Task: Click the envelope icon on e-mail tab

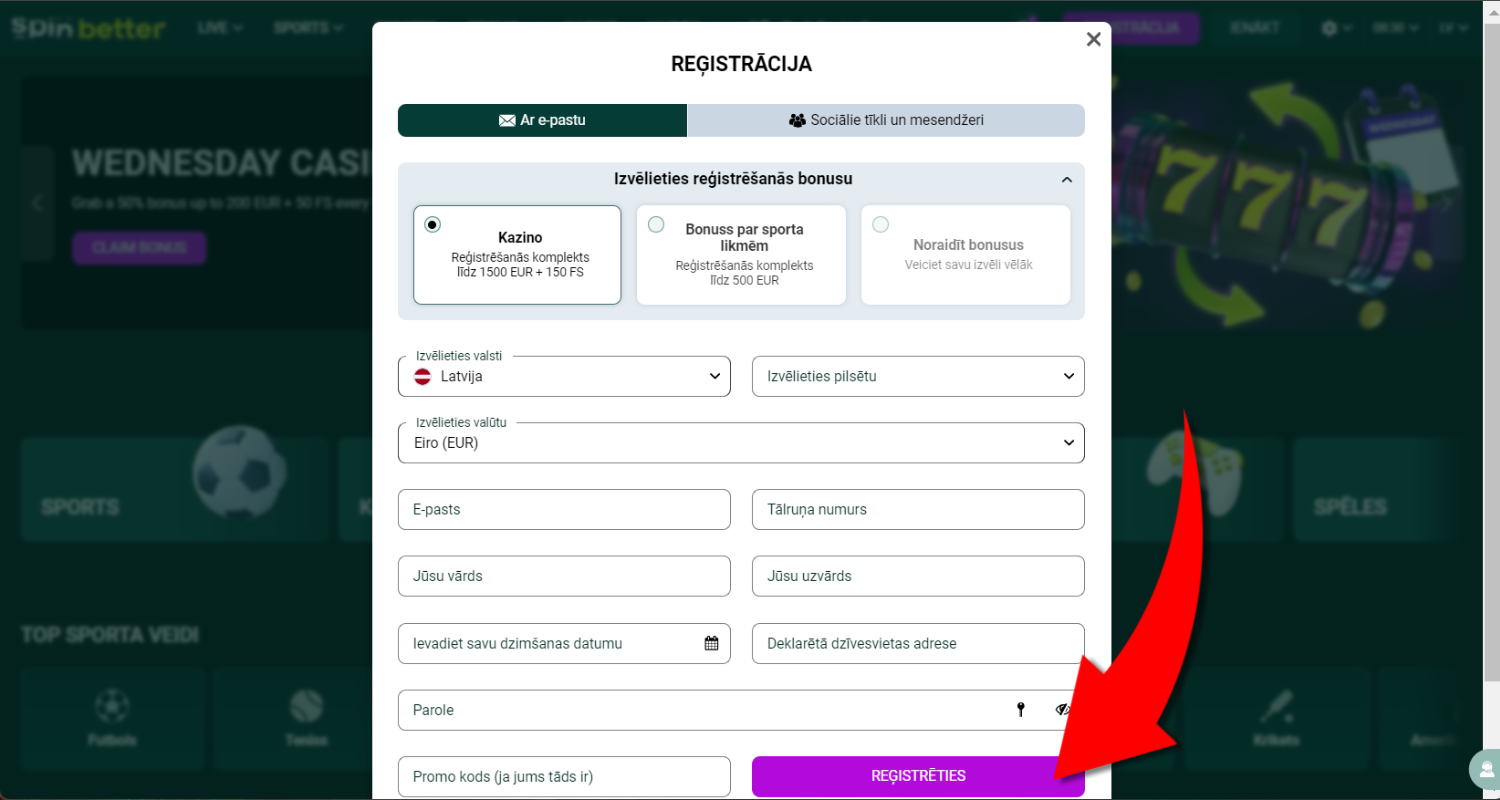Action: coord(507,120)
